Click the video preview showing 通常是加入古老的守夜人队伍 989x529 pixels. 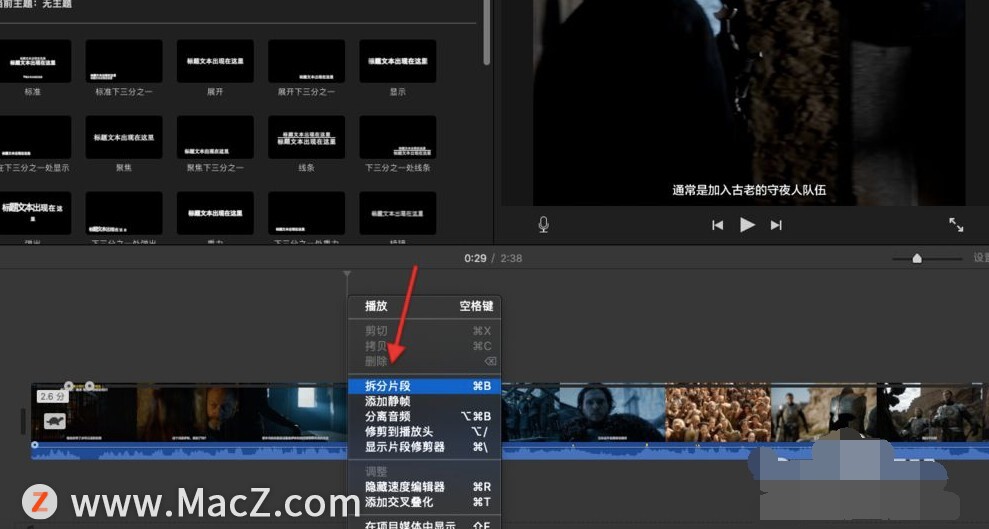click(749, 101)
